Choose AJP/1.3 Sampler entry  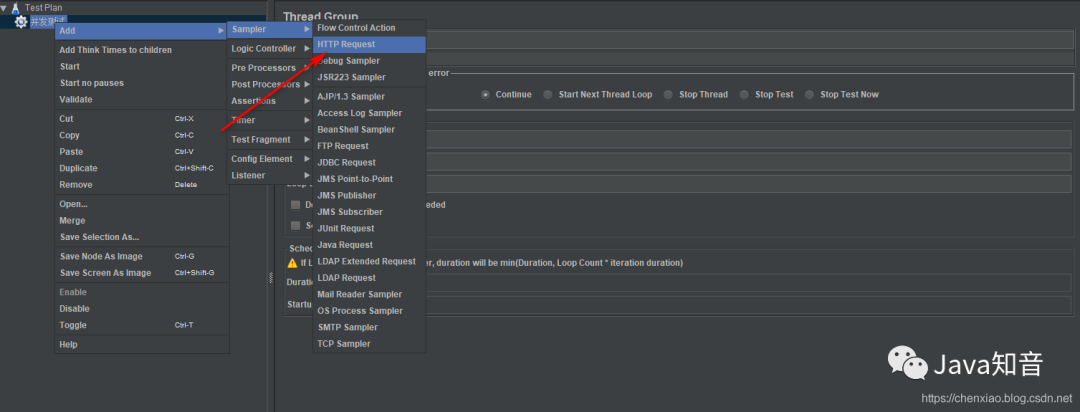[x=369, y=96]
